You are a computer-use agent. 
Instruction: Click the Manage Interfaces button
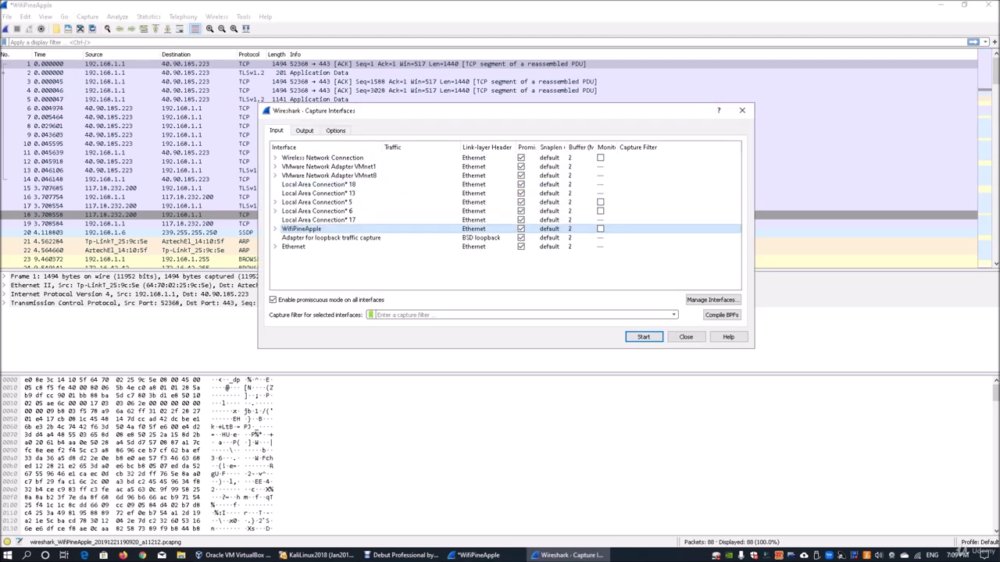click(712, 300)
